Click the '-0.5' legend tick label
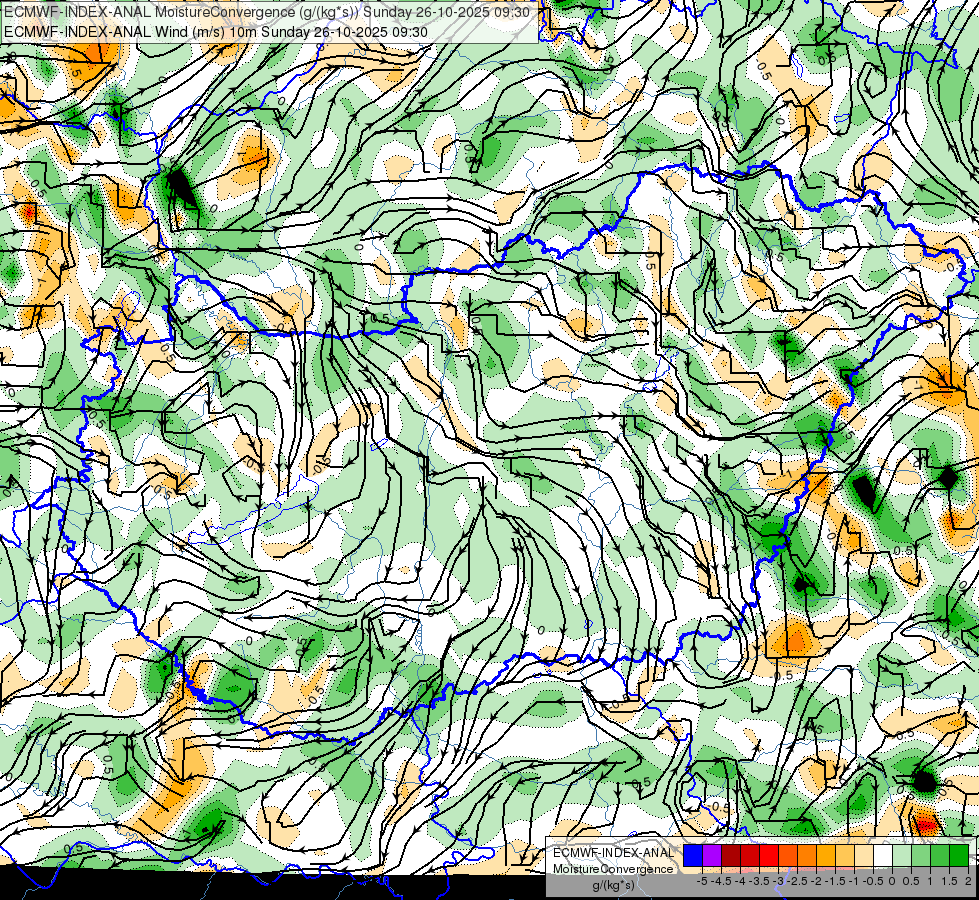Image resolution: width=979 pixels, height=900 pixels. (x=873, y=881)
